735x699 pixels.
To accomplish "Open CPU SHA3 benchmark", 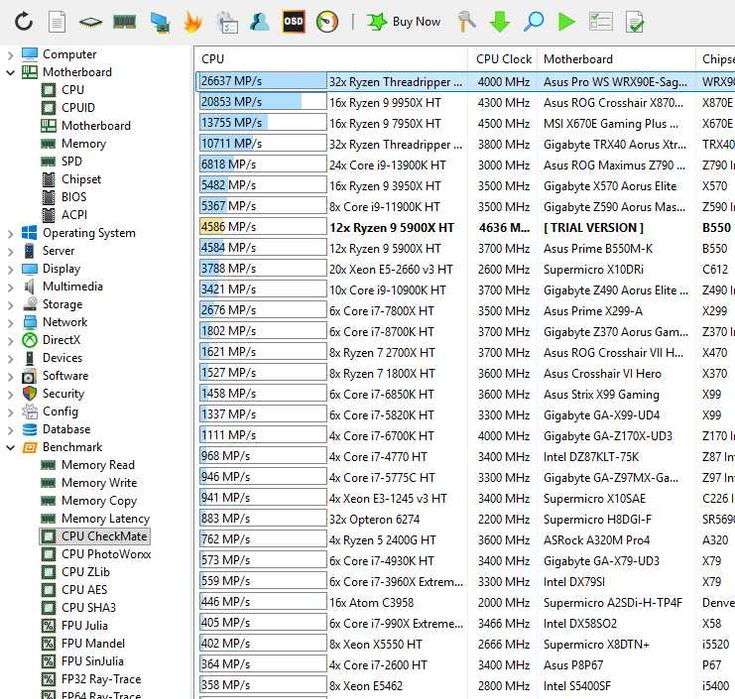I will click(88, 607).
